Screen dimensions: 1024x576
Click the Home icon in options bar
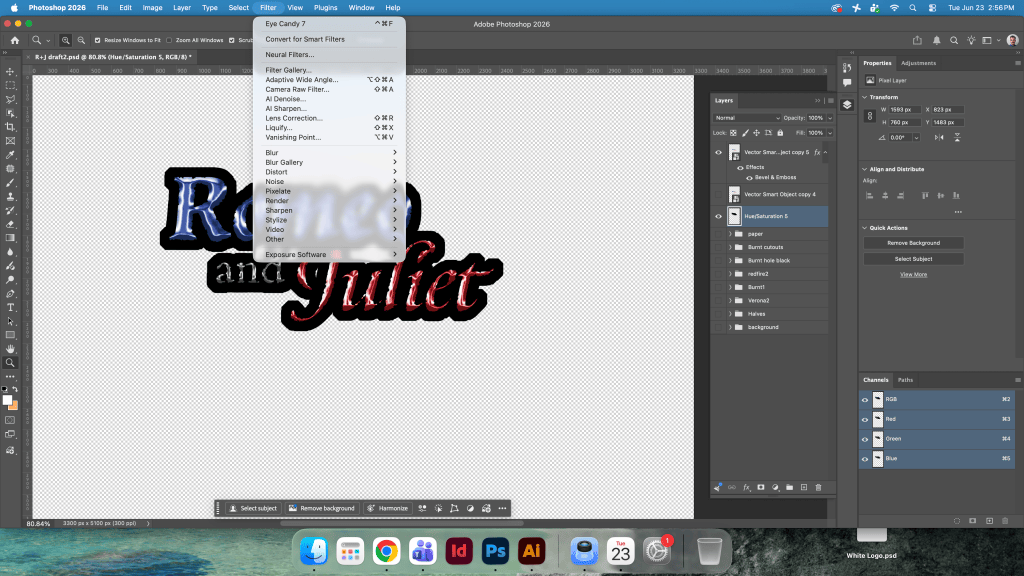[x=14, y=40]
